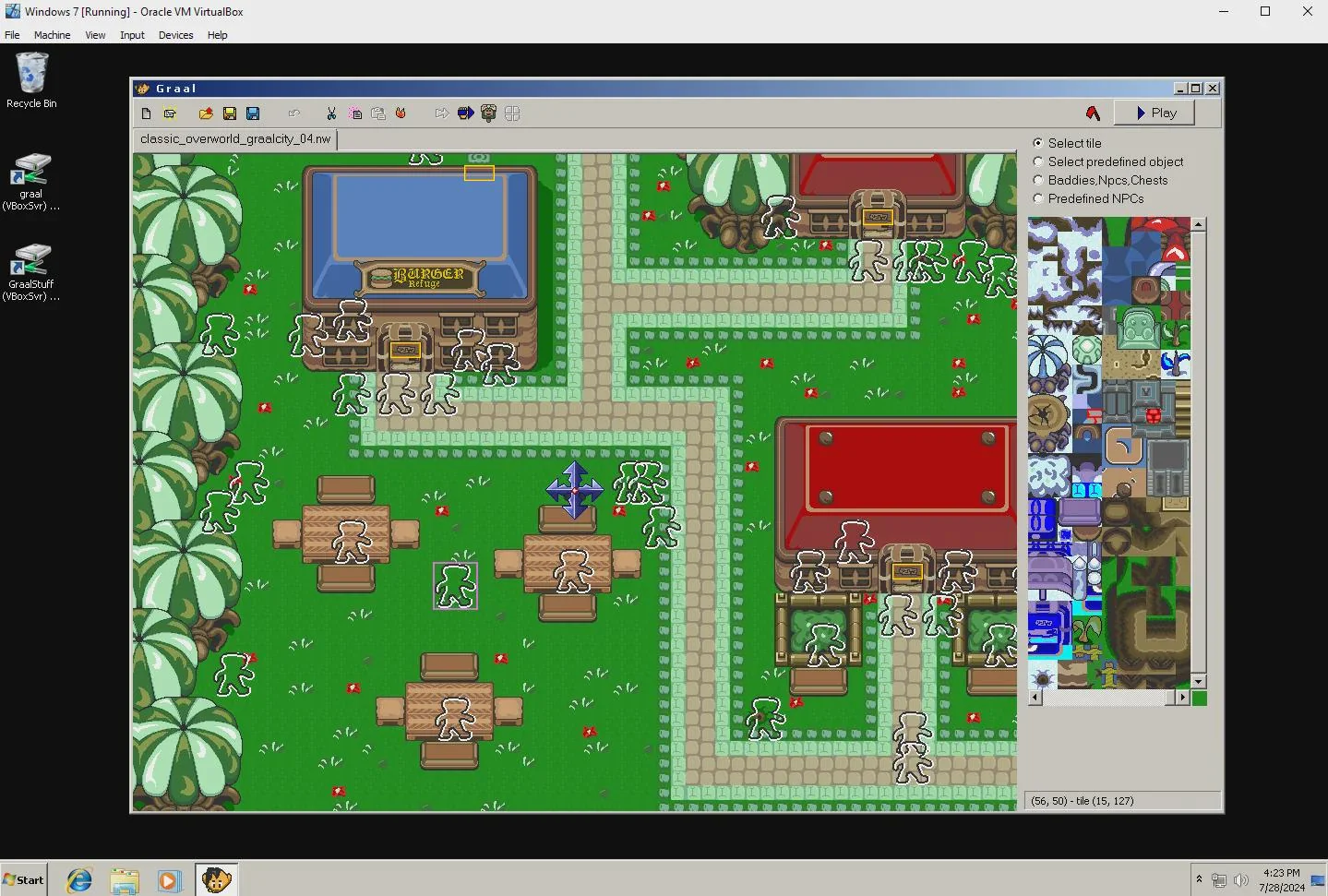
Task: Click tileset scrollbar up arrow
Action: click(x=1198, y=224)
